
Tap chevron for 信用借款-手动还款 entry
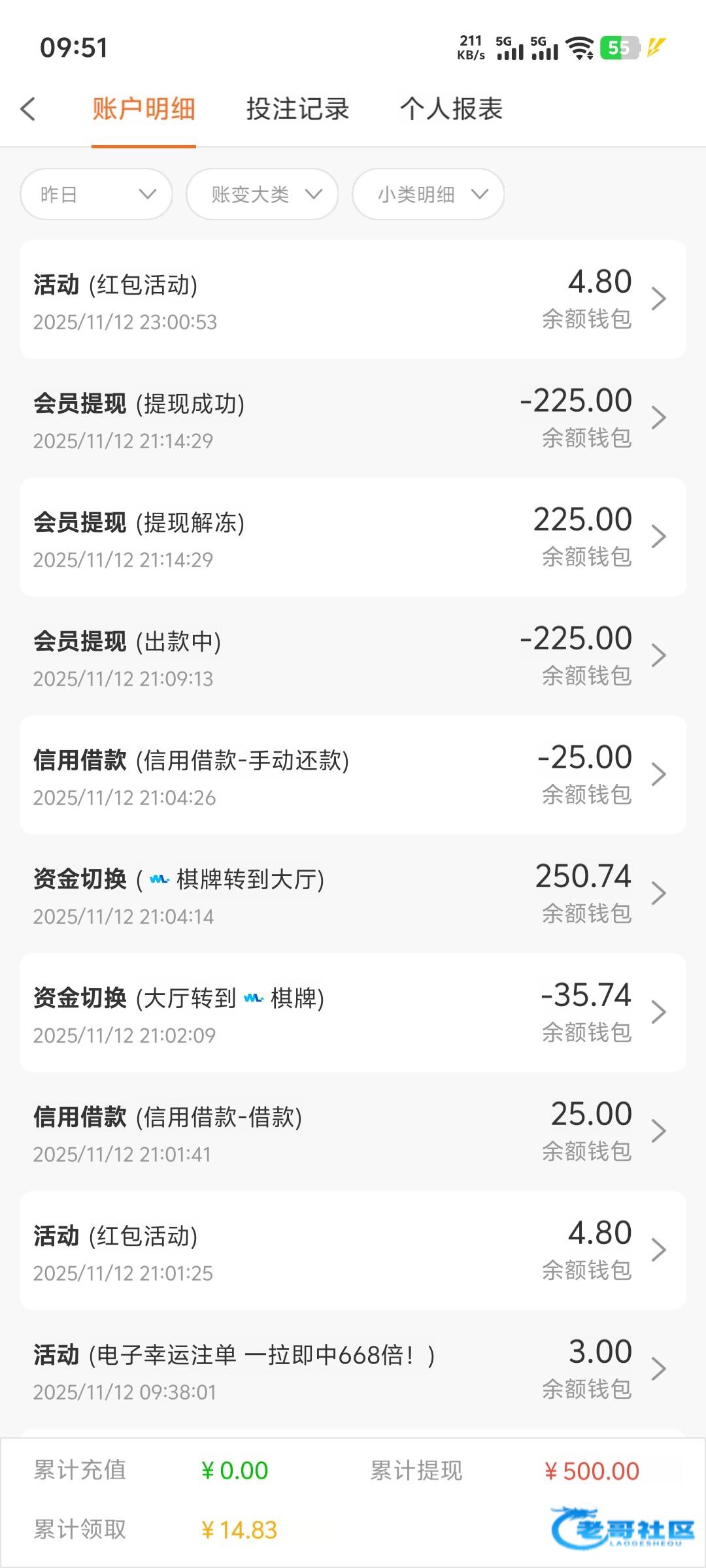click(x=658, y=775)
